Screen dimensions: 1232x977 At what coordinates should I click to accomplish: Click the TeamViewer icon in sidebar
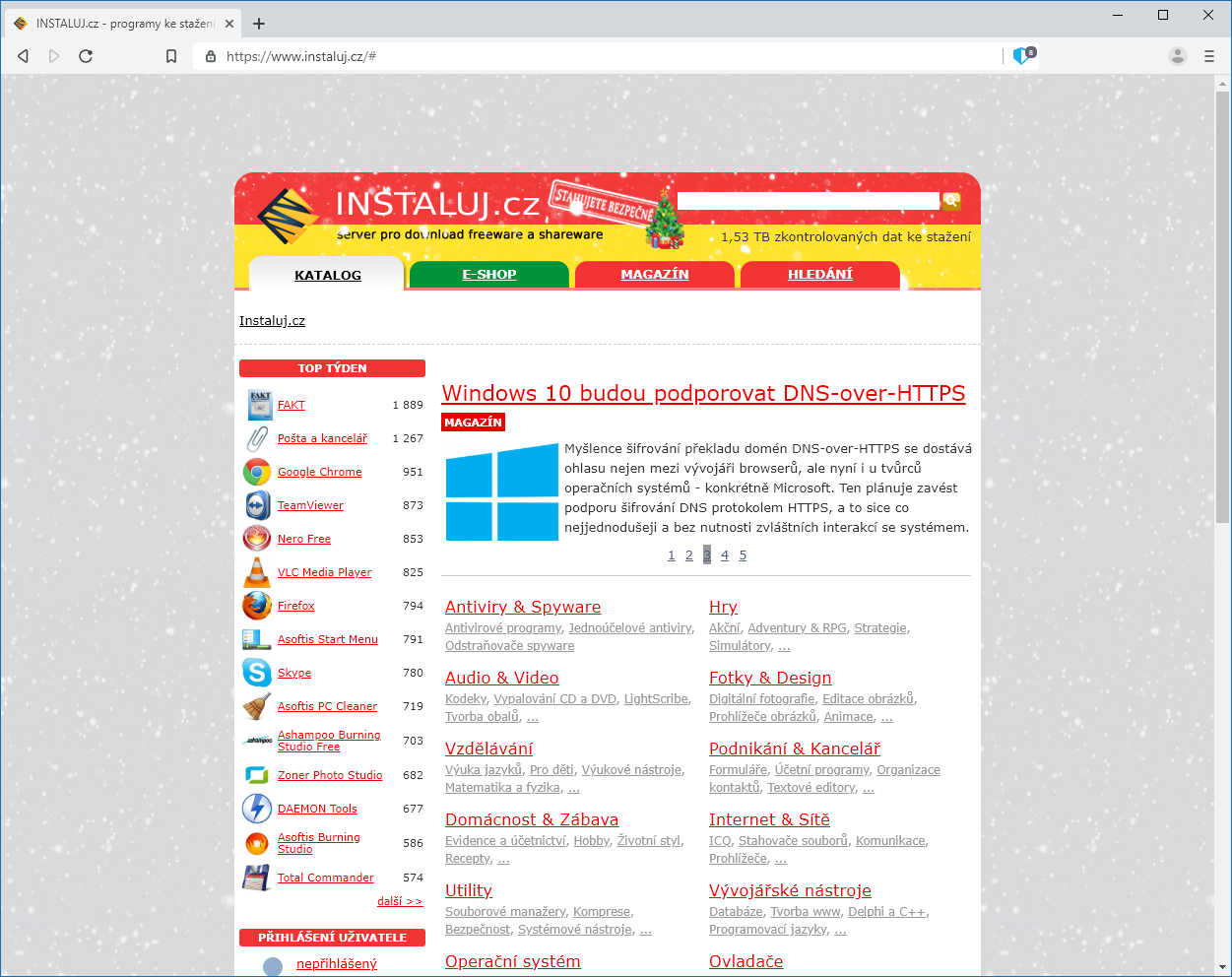coord(257,505)
